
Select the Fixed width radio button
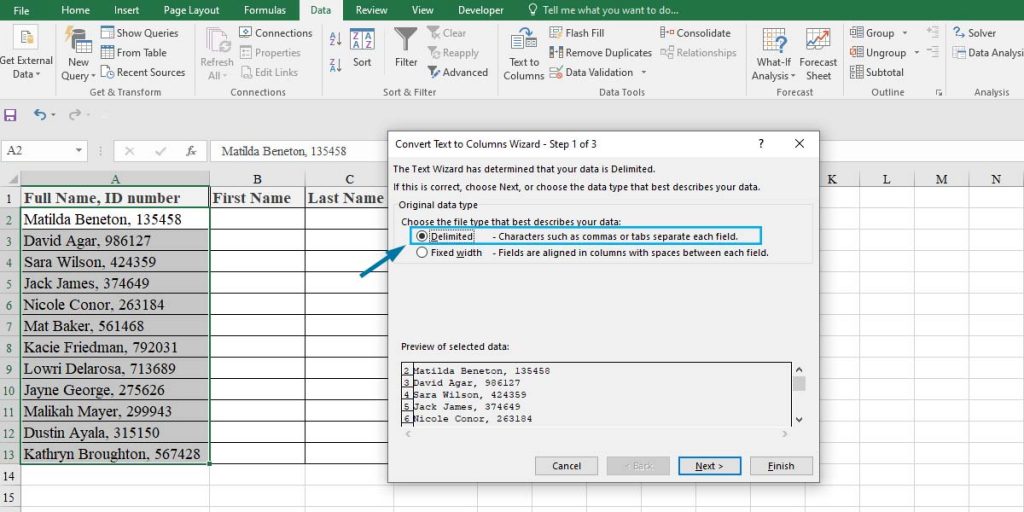(422, 252)
